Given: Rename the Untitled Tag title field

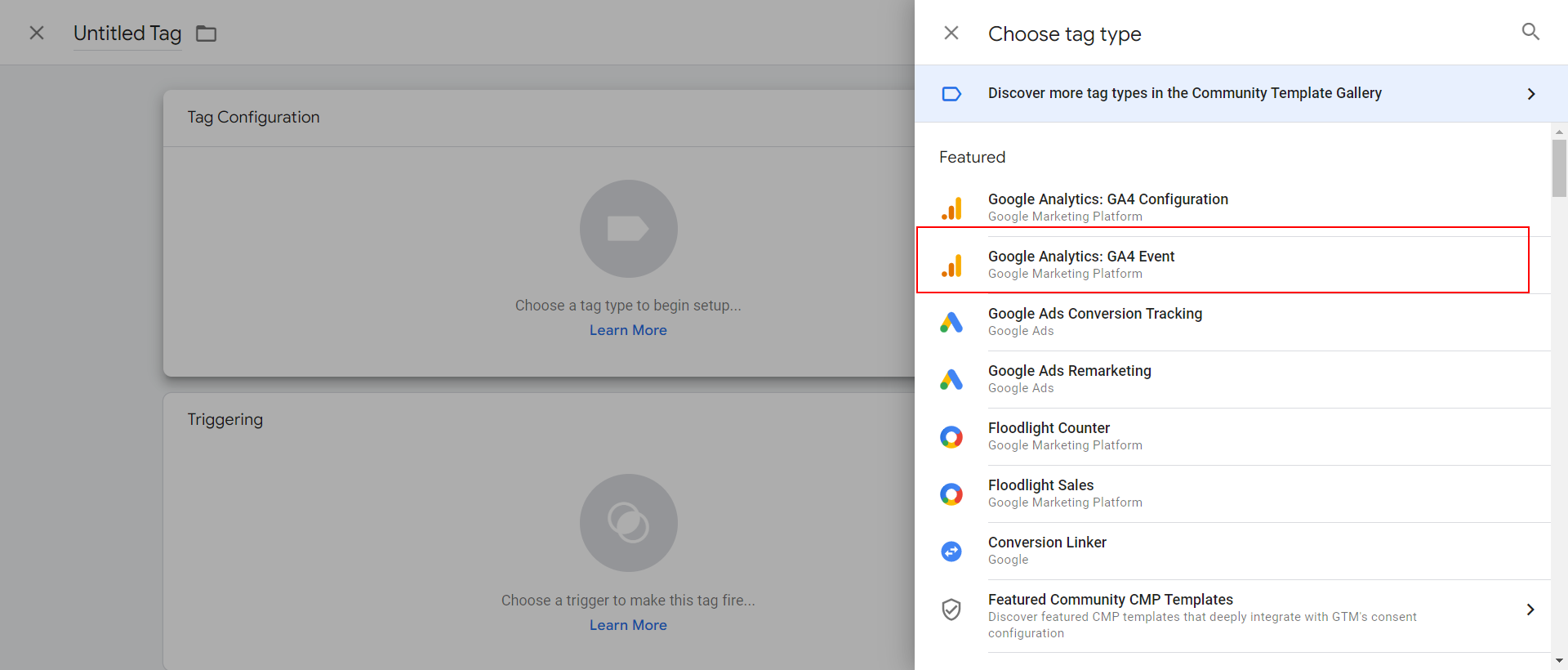Looking at the screenshot, I should pos(127,33).
